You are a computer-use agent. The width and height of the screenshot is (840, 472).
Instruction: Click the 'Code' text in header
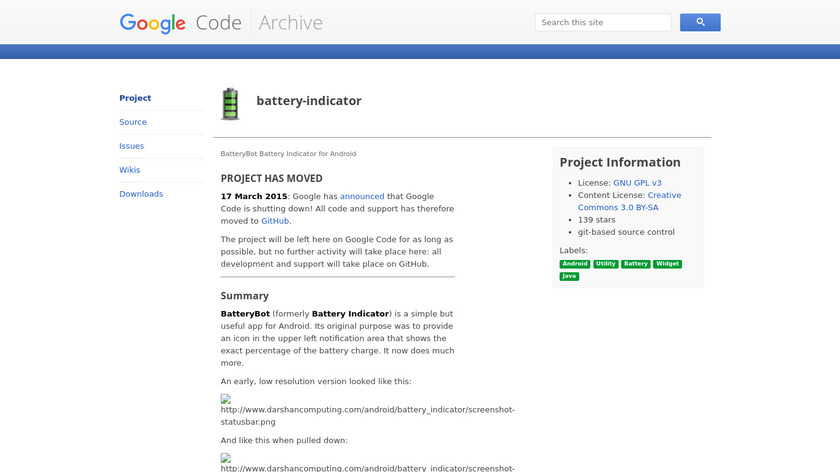point(219,23)
